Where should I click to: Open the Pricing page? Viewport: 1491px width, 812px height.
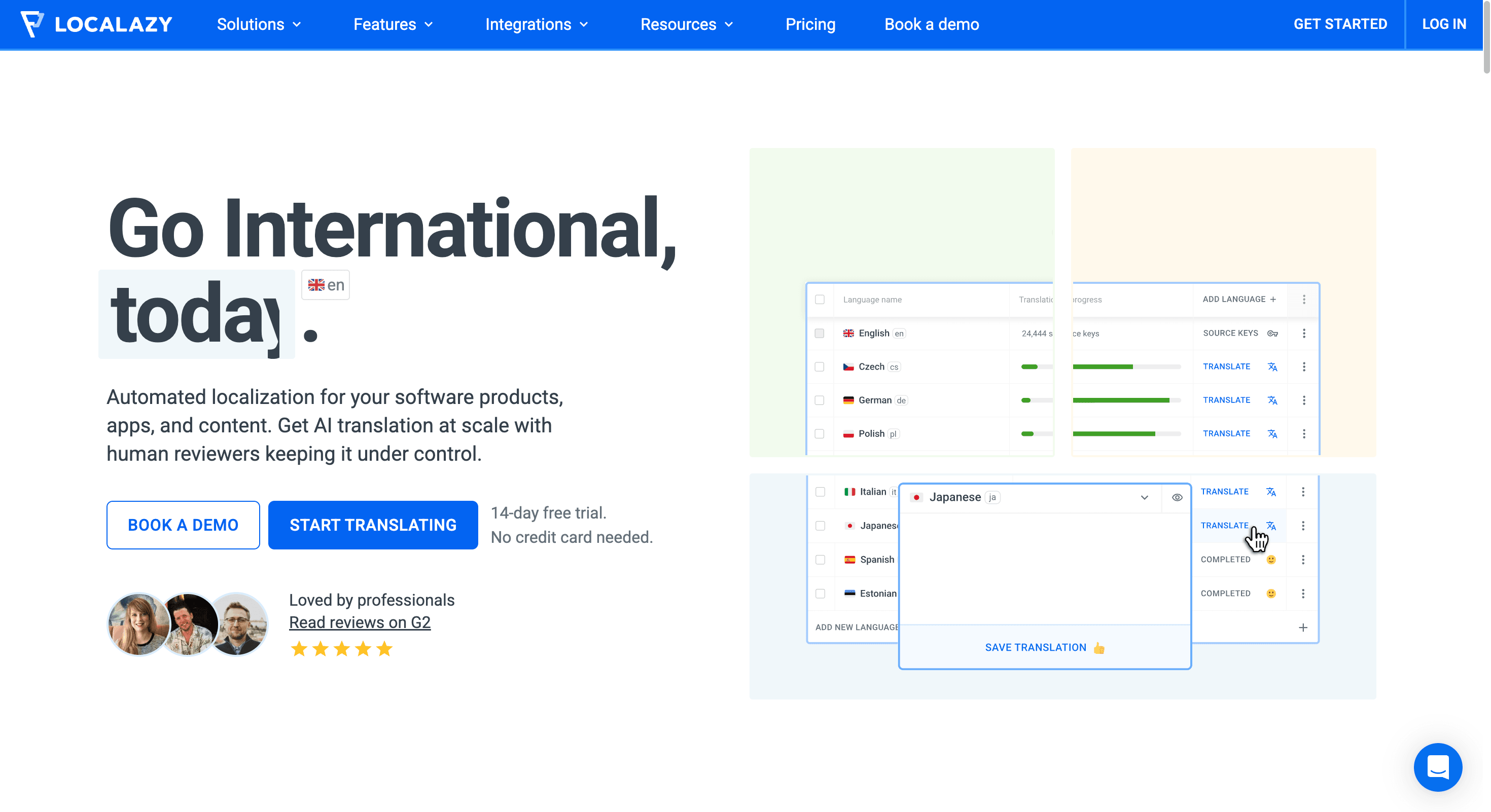coord(810,24)
